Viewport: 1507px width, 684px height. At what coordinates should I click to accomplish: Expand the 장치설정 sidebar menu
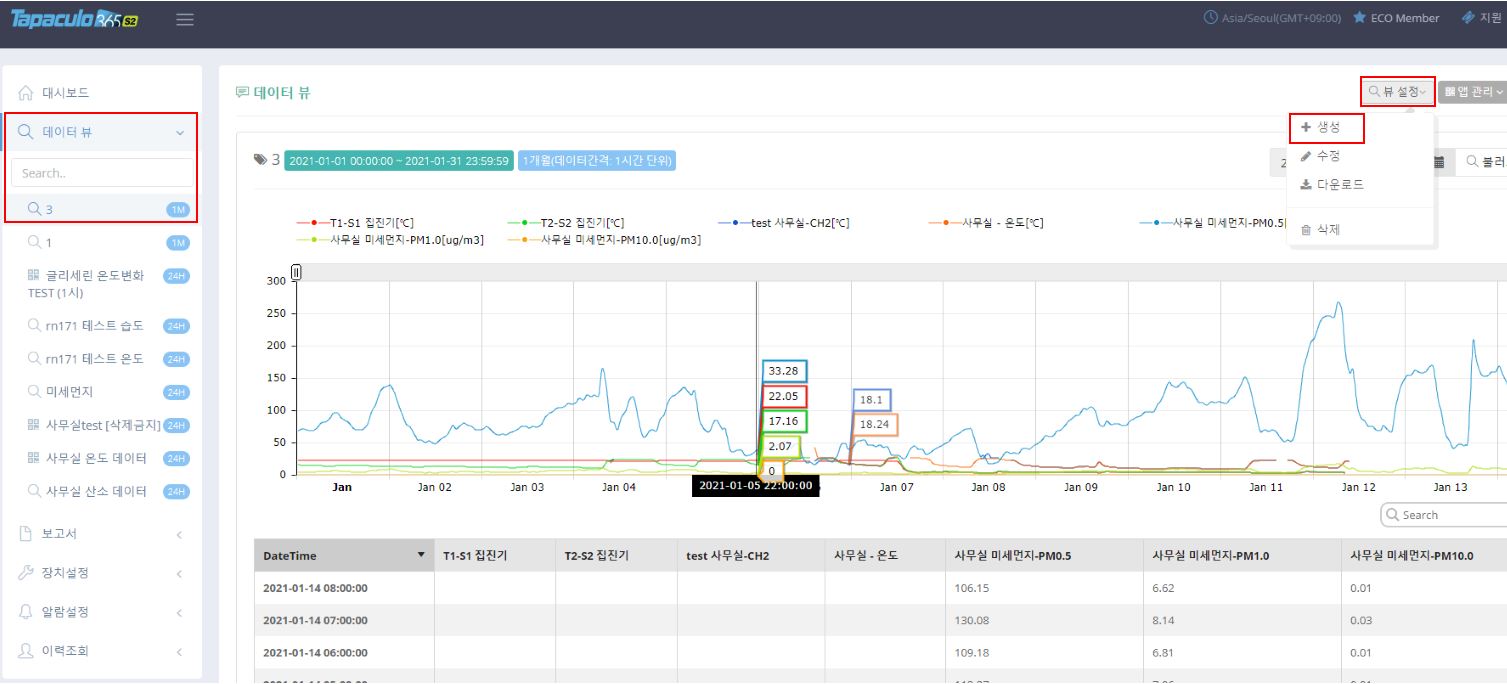[102, 573]
